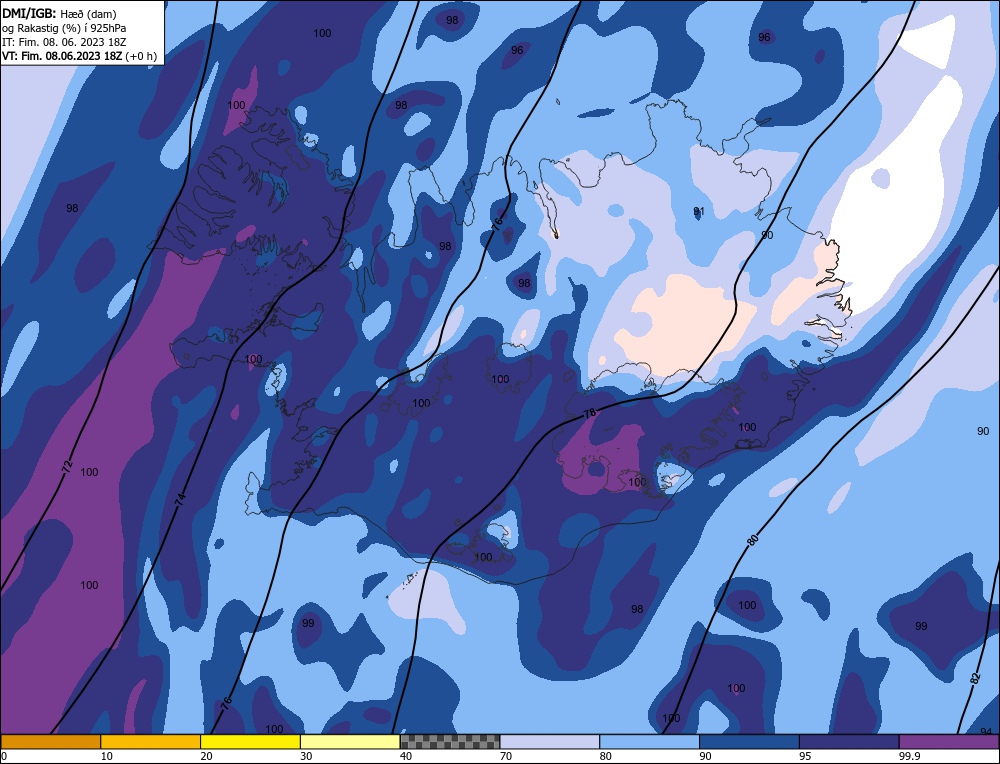The image size is (1000, 764).
Task: Pick the light blue 80–90 legend swatch
Action: click(649, 741)
